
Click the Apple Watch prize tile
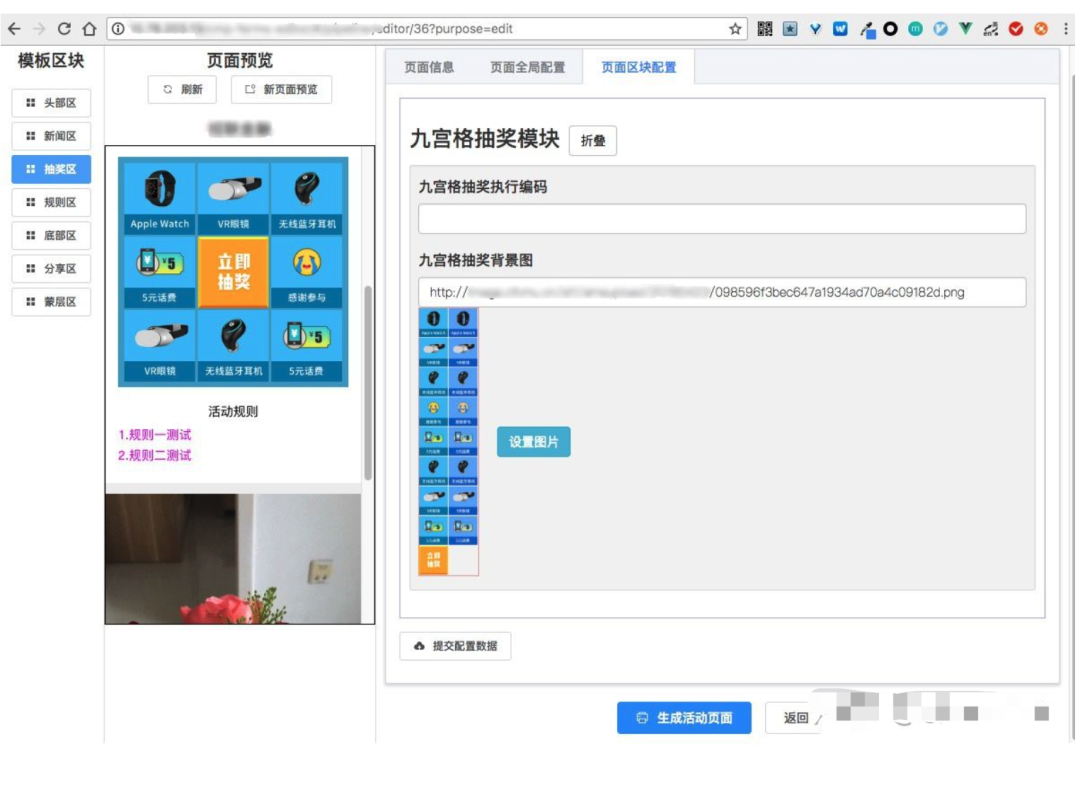(x=160, y=198)
